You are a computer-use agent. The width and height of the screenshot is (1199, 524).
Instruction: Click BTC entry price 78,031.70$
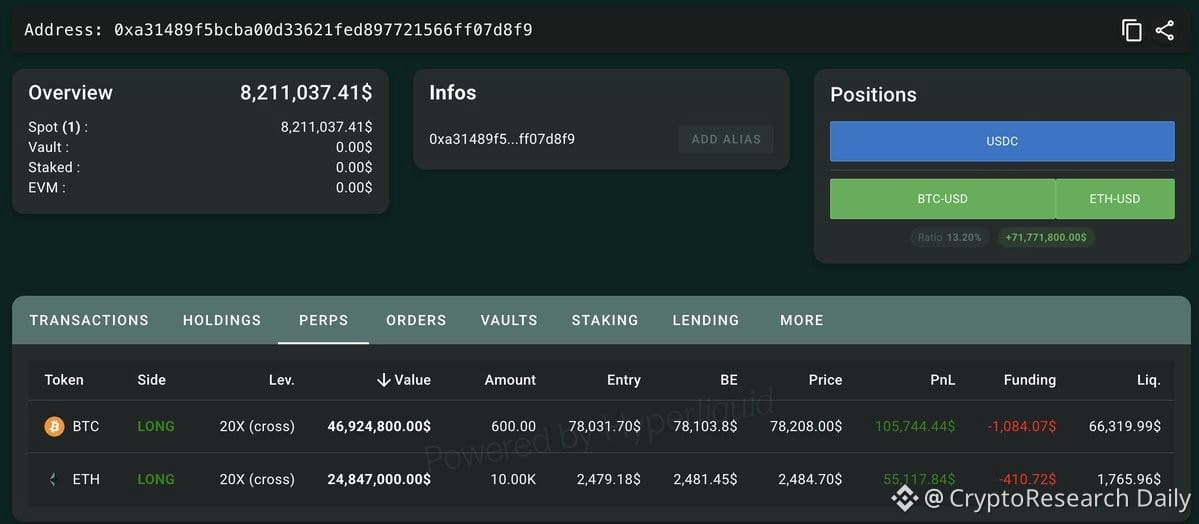[x=605, y=426]
